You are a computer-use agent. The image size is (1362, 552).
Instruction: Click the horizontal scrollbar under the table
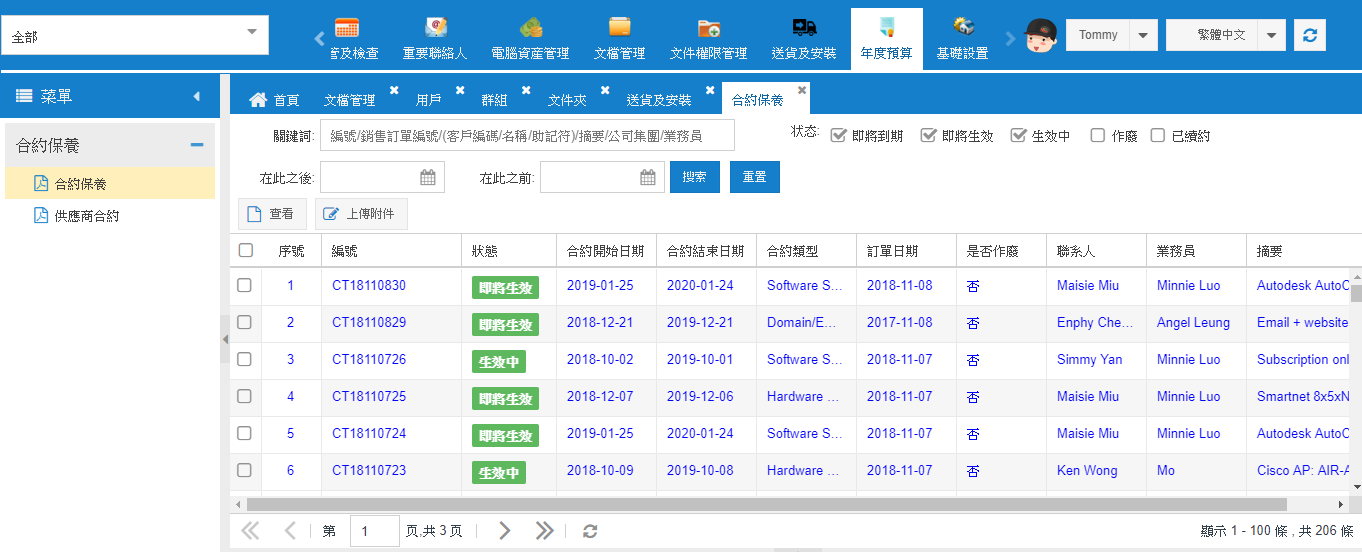point(700,504)
